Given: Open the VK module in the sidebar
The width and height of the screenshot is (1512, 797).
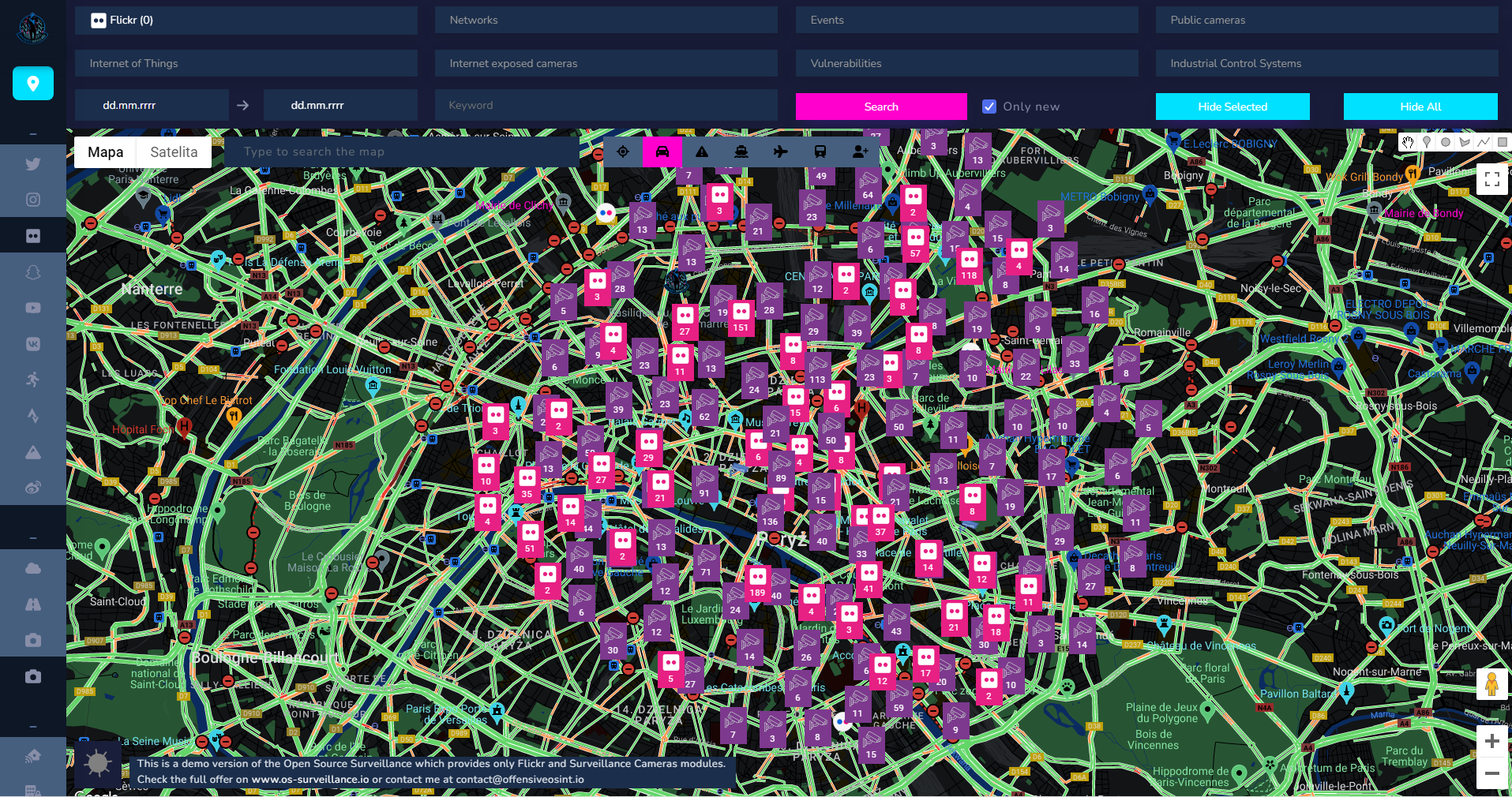Looking at the screenshot, I should point(33,344).
